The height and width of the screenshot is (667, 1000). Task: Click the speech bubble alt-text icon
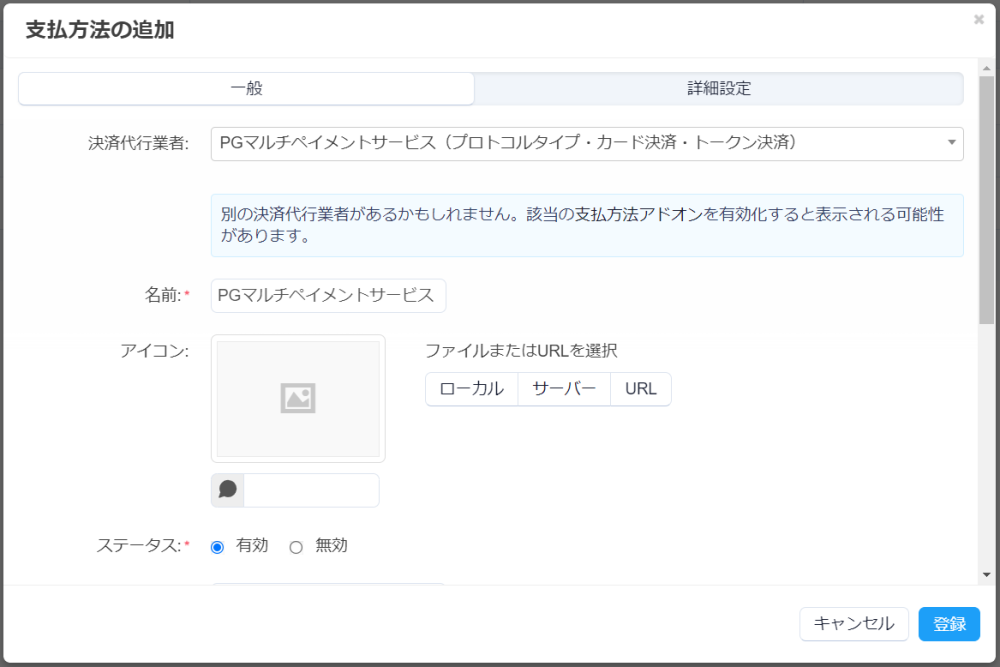tap(228, 490)
